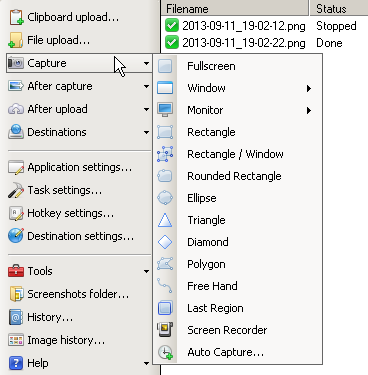
Task: Click the Screen Recorder icon
Action: (x=165, y=330)
